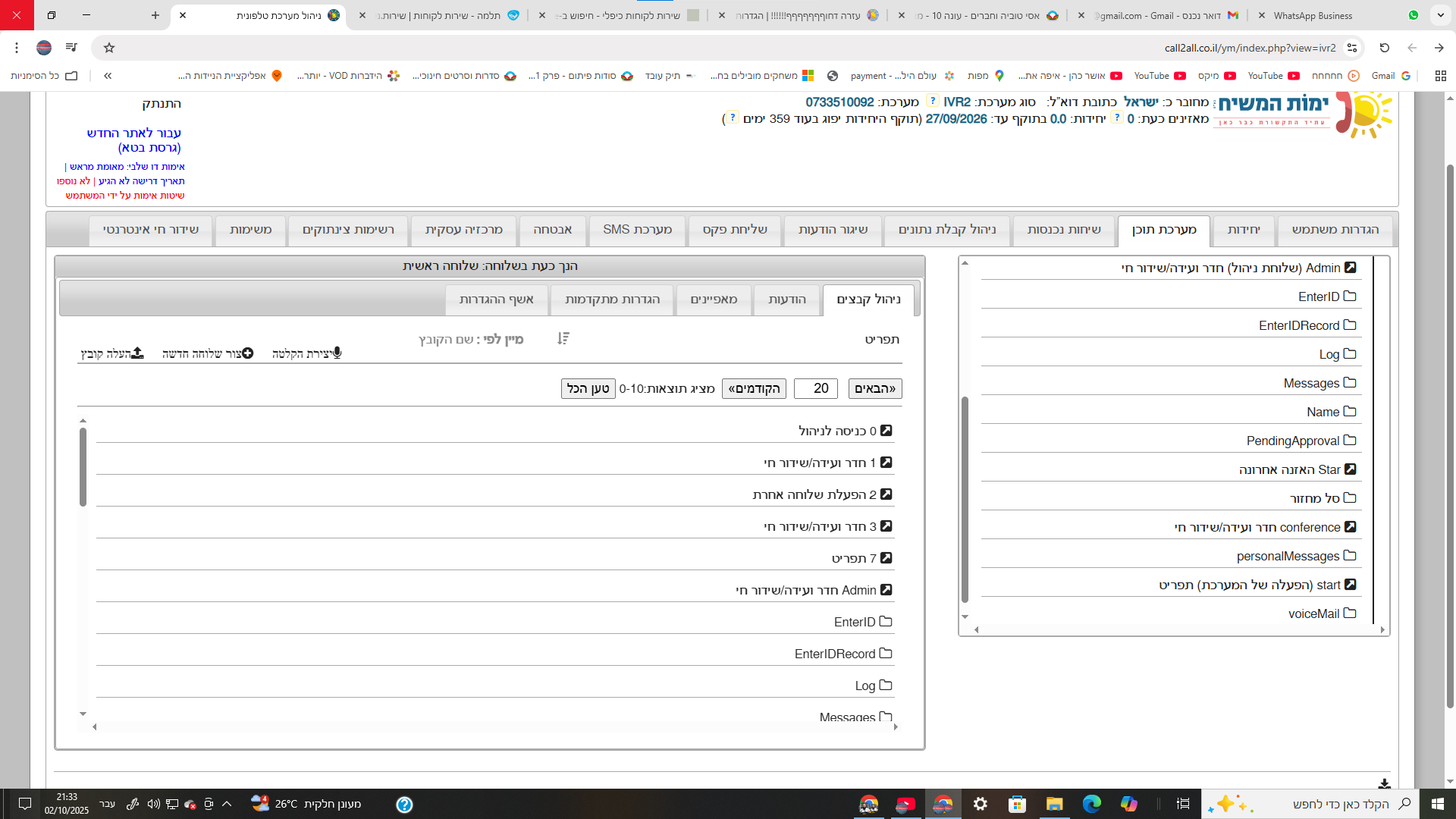Expand the hidden bookmarks chevron
Screen dimensions: 1456x819
coord(108,76)
